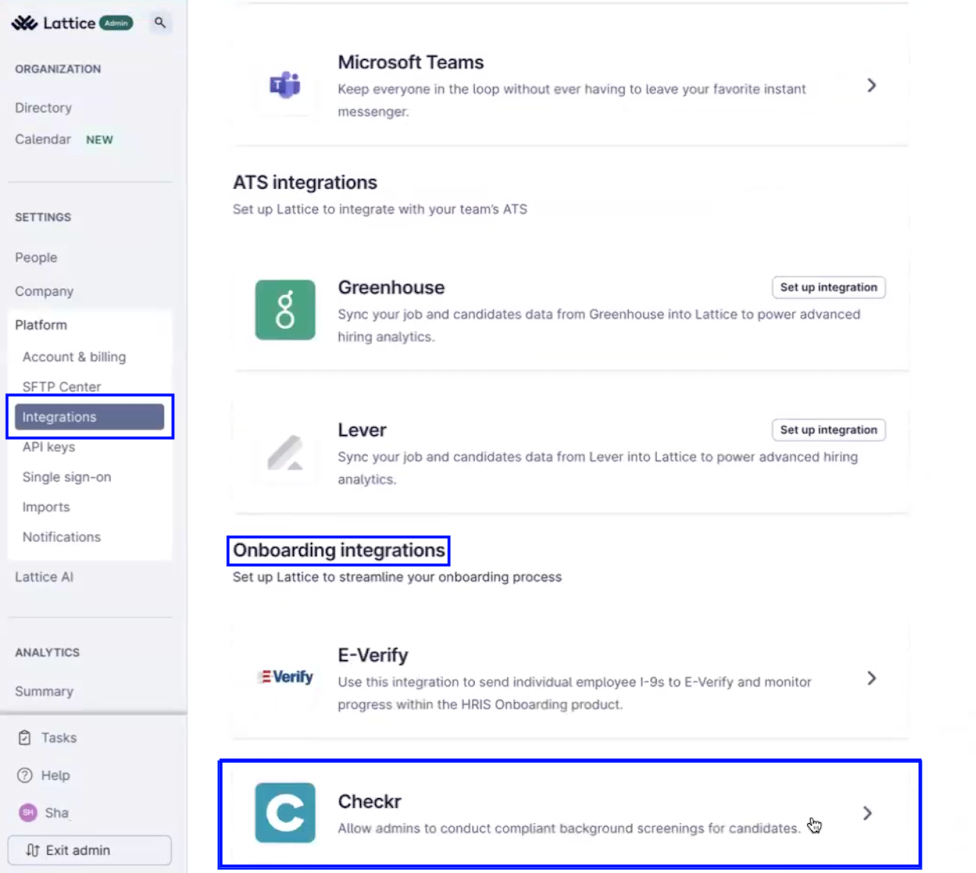Expand the Checkr integration chevron
The width and height of the screenshot is (976, 873).
point(868,813)
